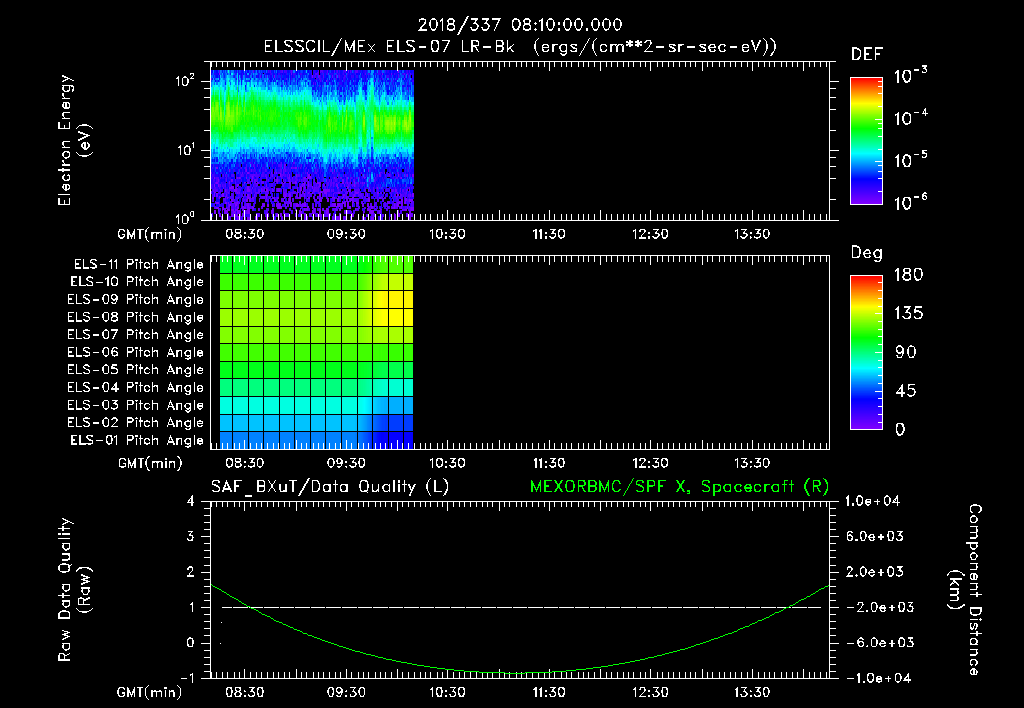Click the Raw Data Quality (Raw) axis label
The image size is (1024, 708).
pos(74,590)
